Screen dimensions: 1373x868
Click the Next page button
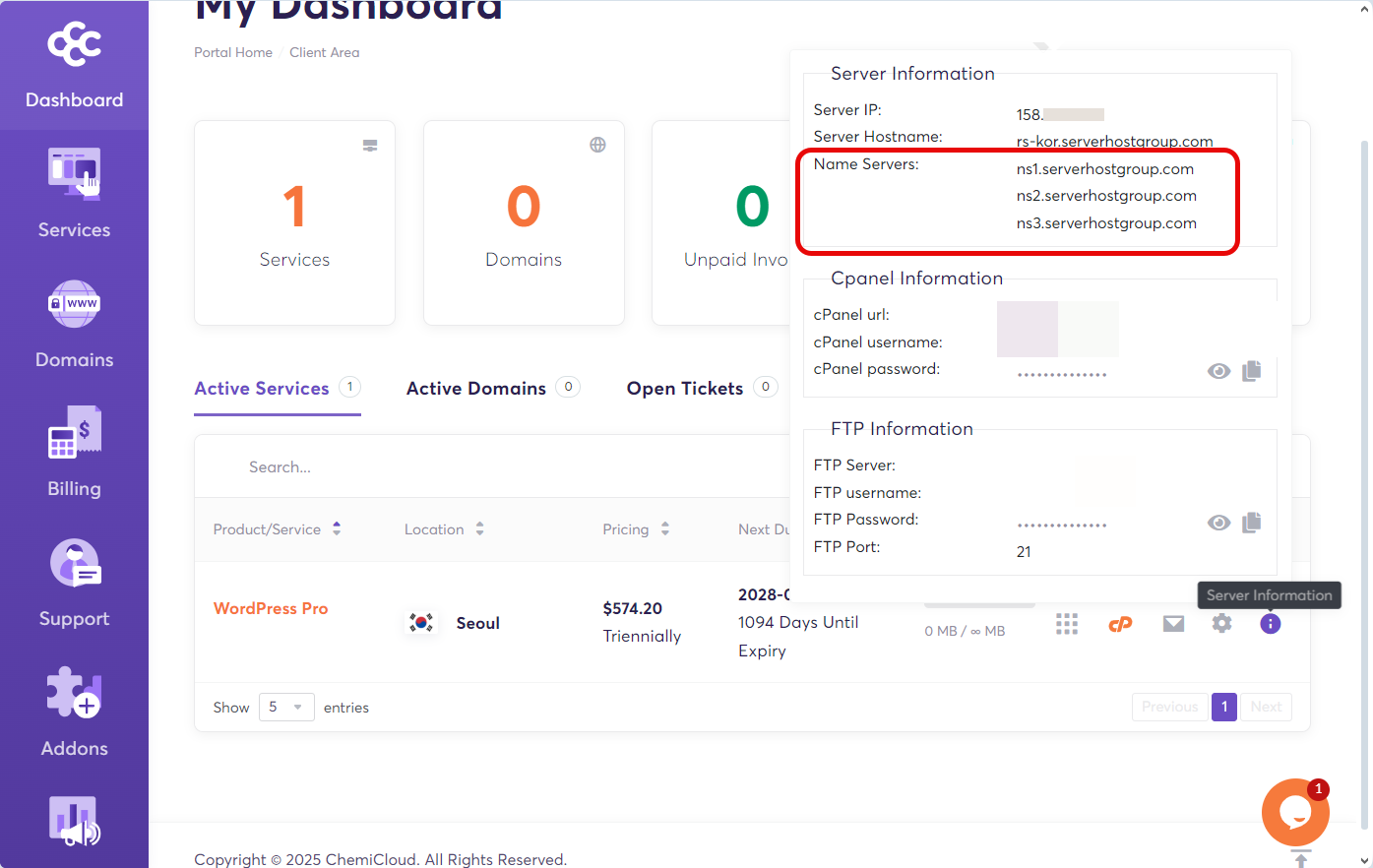click(1266, 707)
